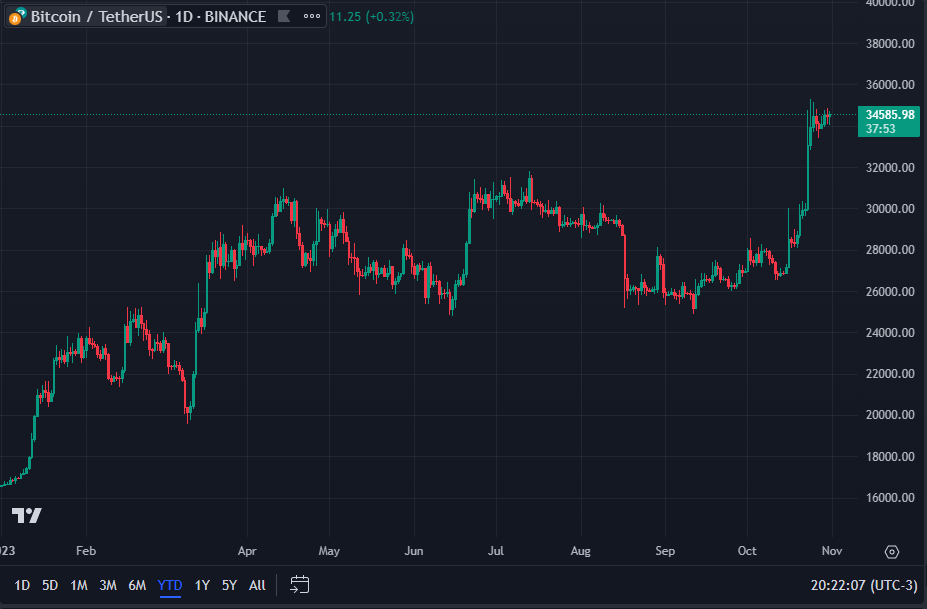The image size is (927, 609).
Task: Click the Jul label on time axis
Action: click(x=495, y=551)
